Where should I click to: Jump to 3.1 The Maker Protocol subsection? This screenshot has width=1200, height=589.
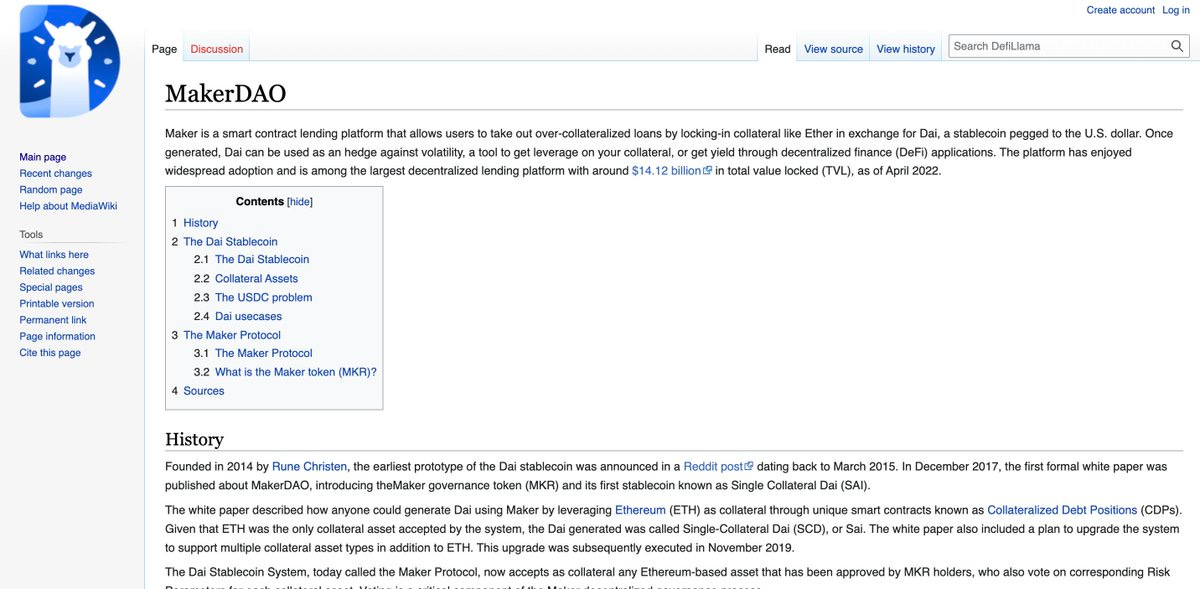tap(253, 353)
